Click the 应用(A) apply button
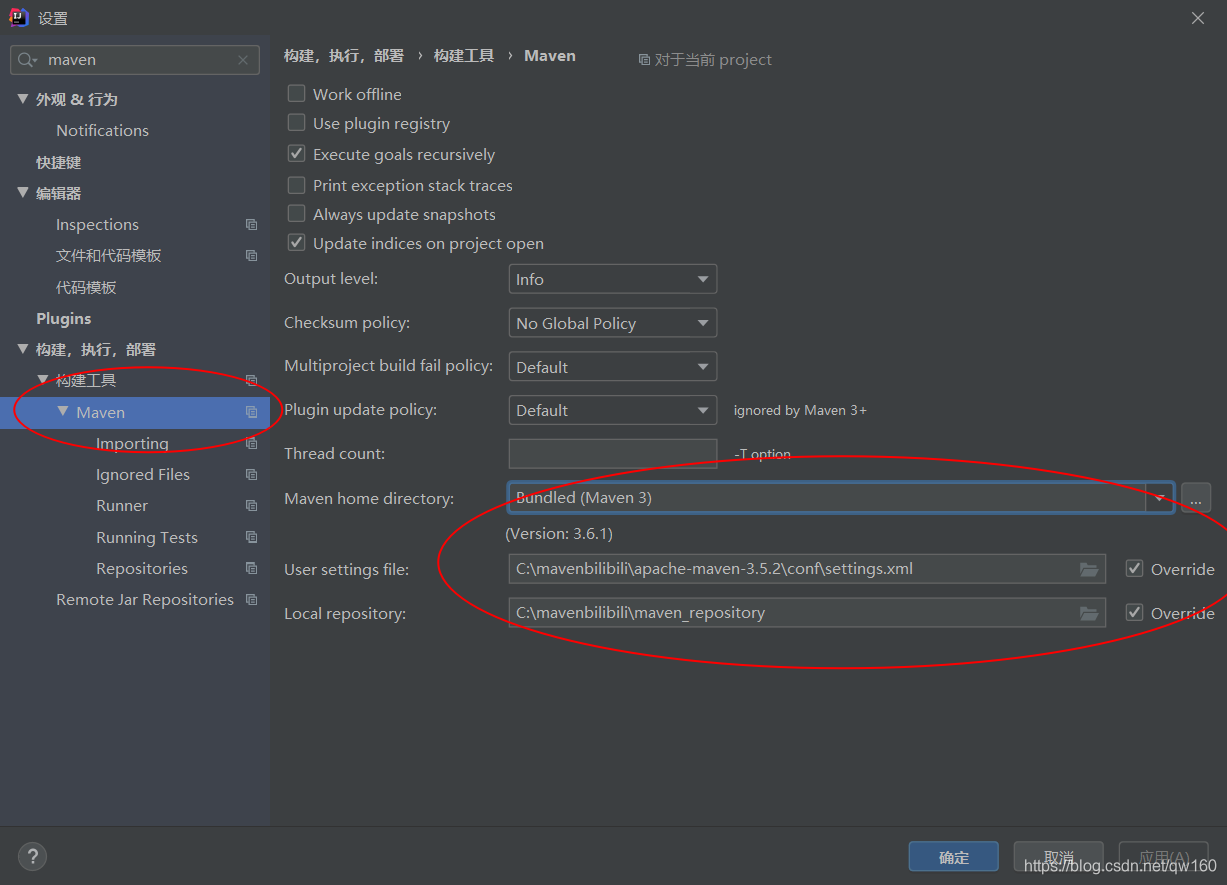The image size is (1227, 885). pyautogui.click(x=1163, y=857)
